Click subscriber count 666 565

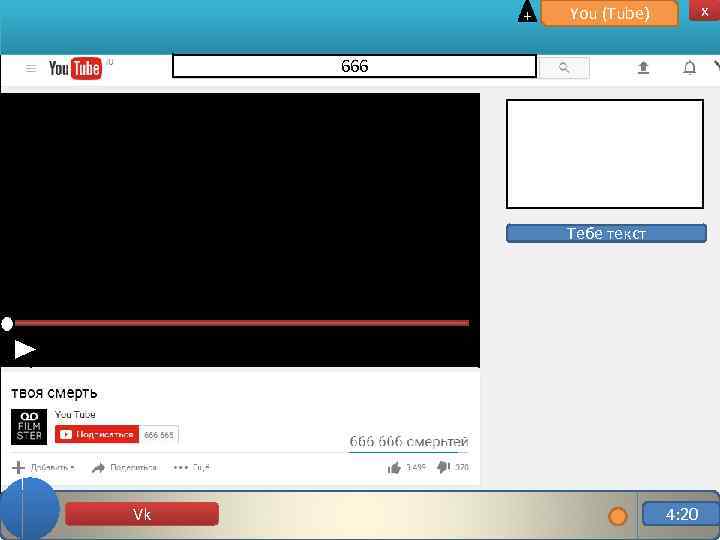[x=159, y=435]
